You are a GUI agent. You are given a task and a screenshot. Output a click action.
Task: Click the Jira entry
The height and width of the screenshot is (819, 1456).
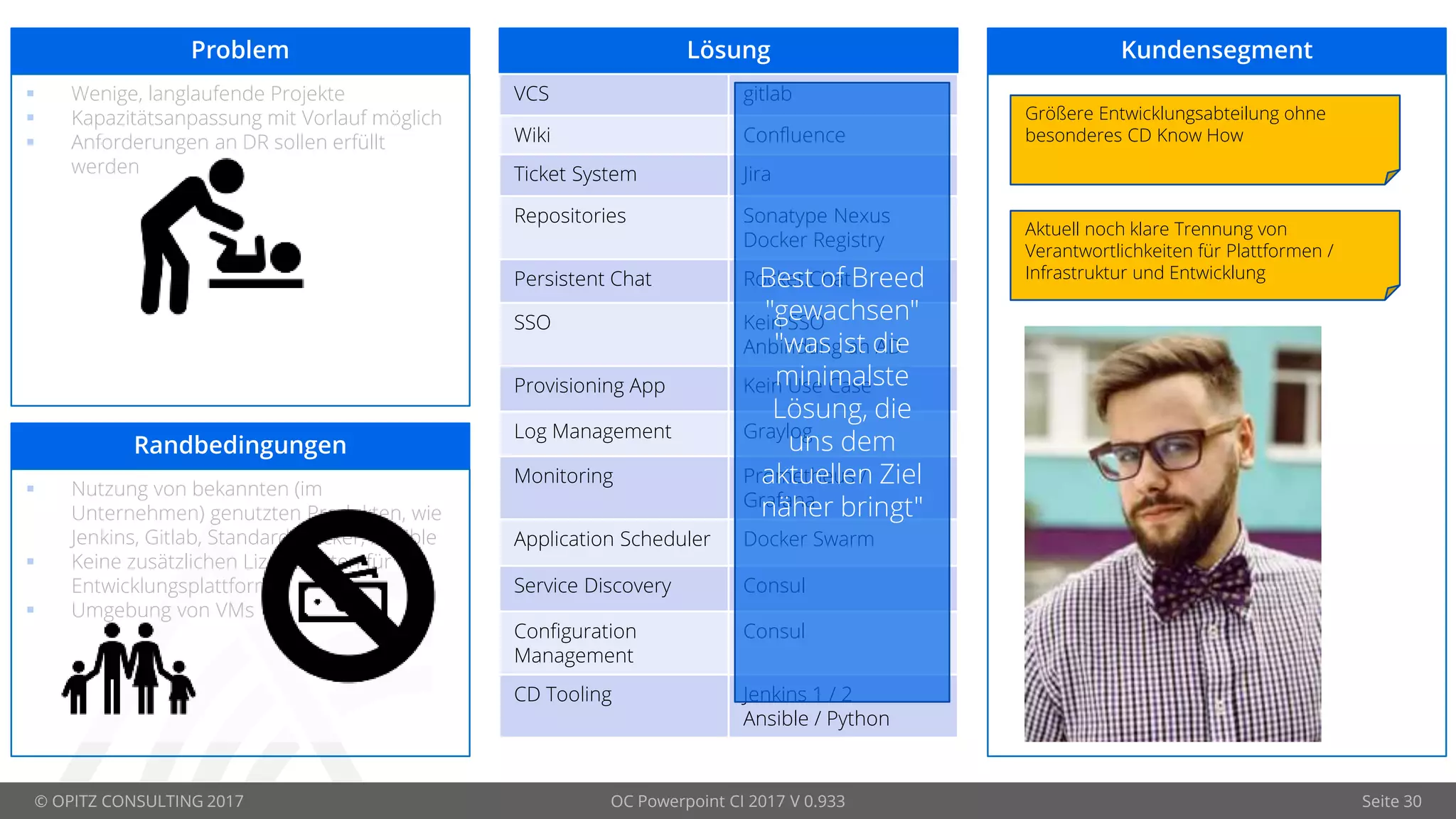(756, 174)
